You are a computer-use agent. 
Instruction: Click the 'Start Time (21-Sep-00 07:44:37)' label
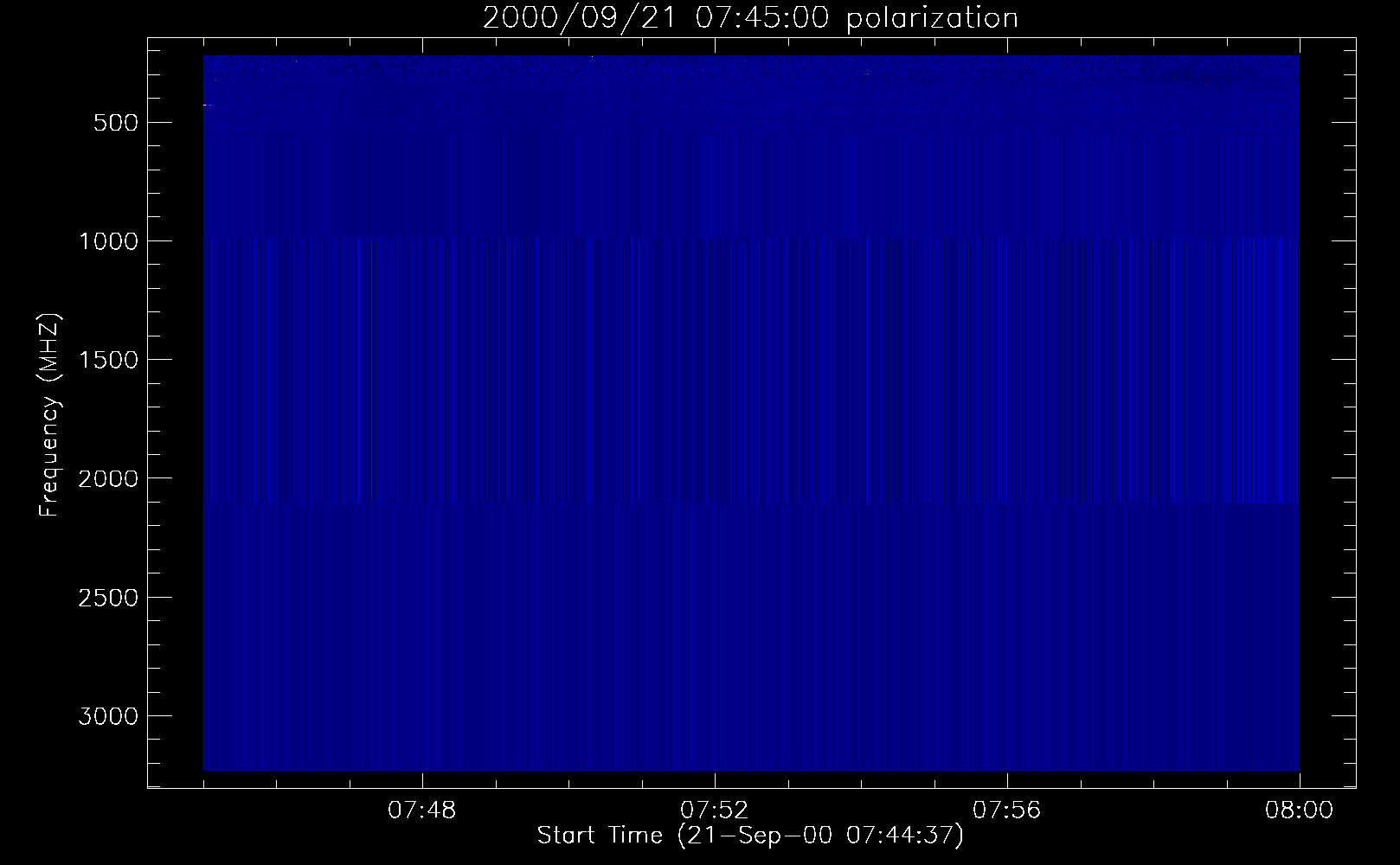click(x=750, y=836)
